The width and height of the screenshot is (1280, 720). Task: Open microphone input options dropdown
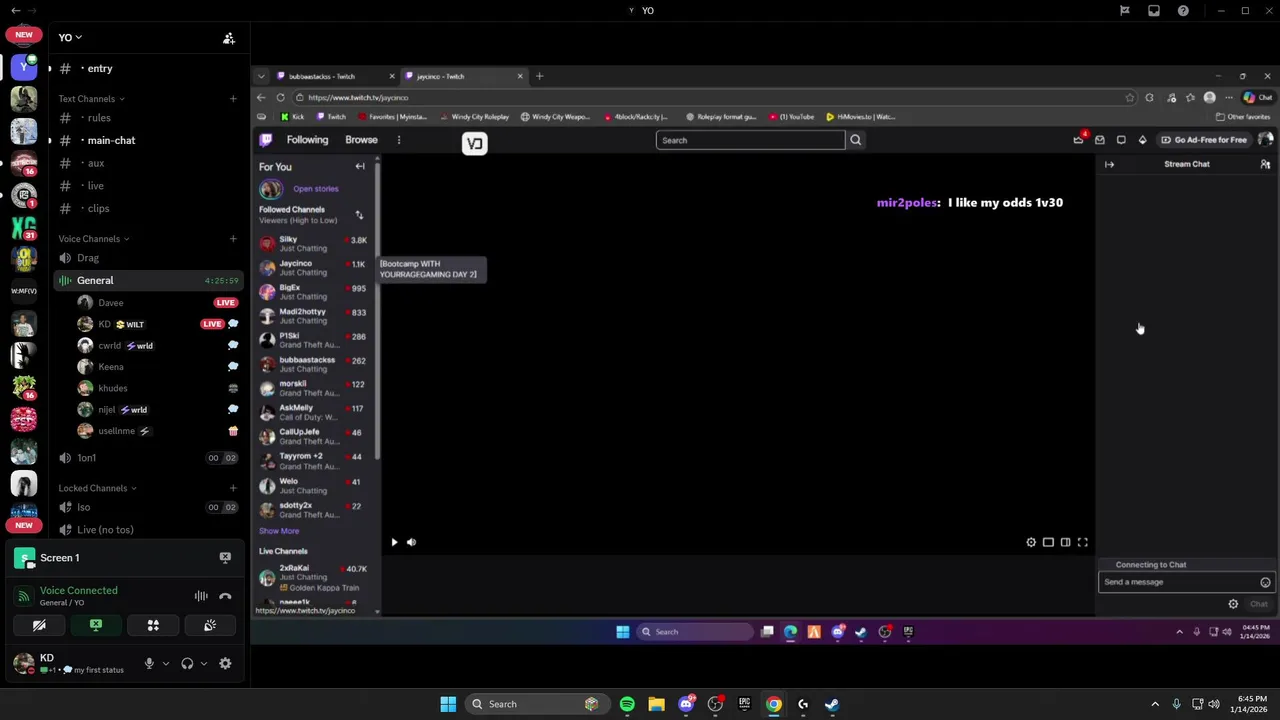pos(165,663)
